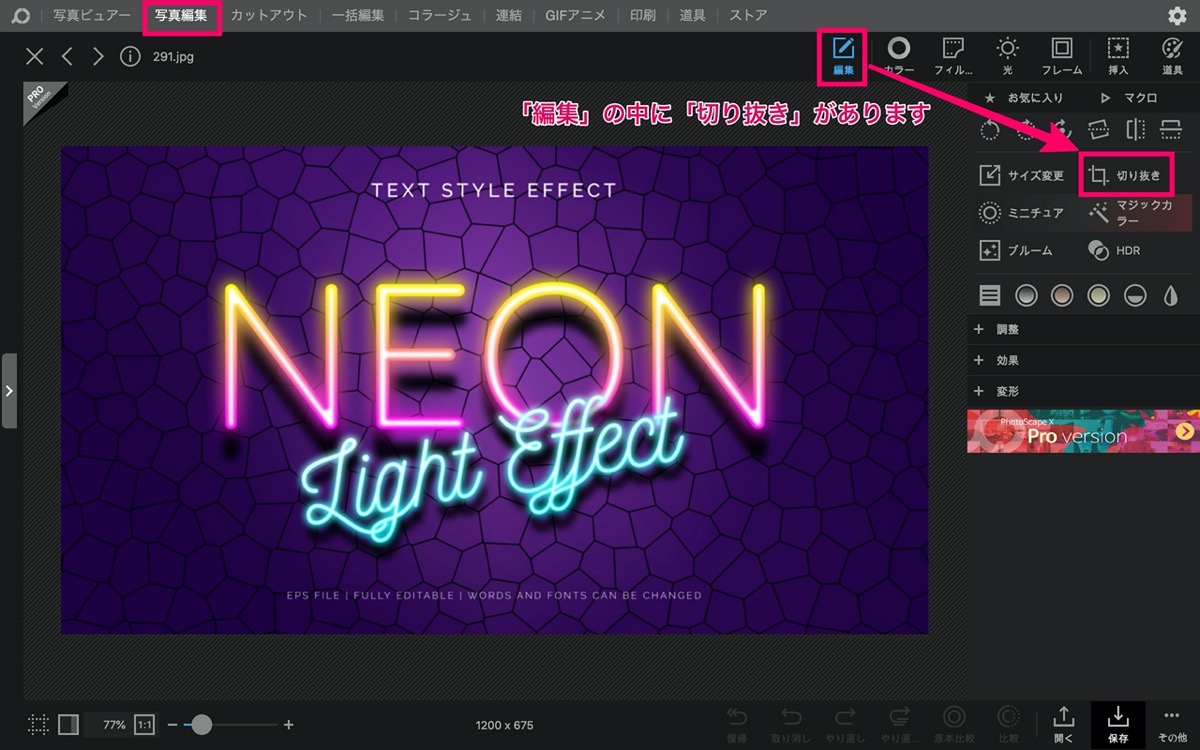Click the straighten image icon
This screenshot has width=1200, height=750.
coord(1098,129)
